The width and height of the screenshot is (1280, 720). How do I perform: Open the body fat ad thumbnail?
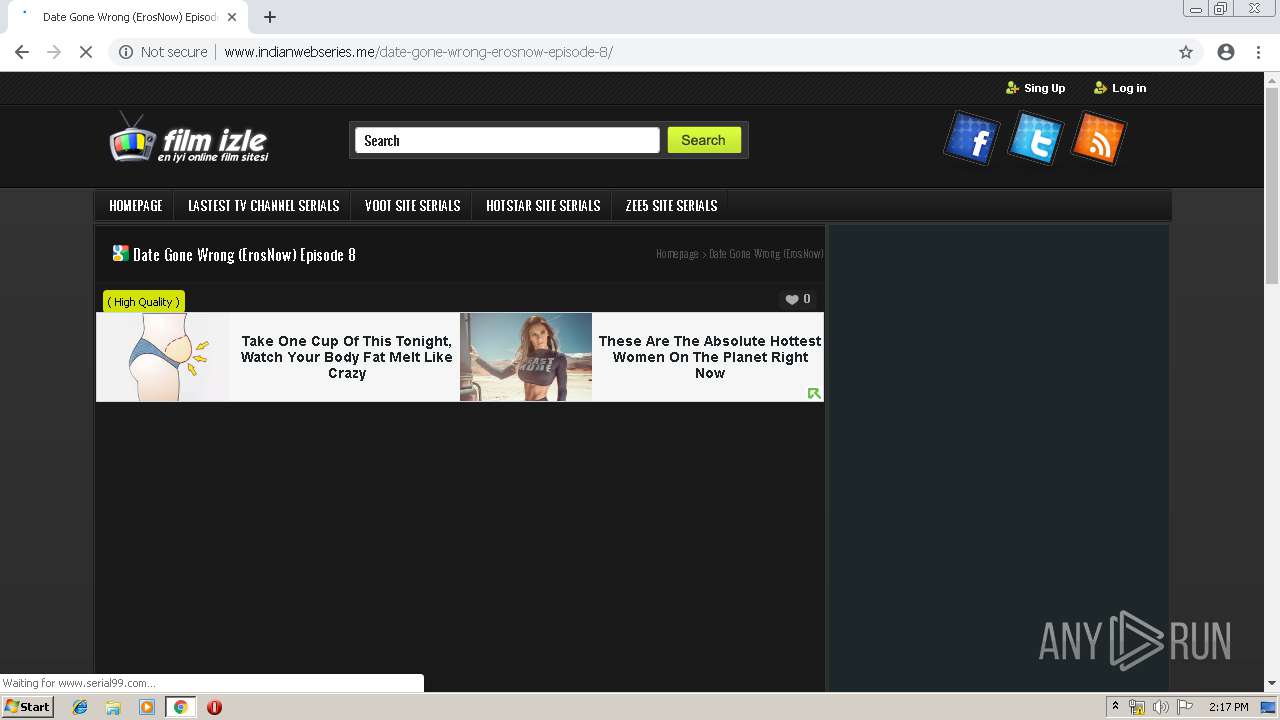163,357
